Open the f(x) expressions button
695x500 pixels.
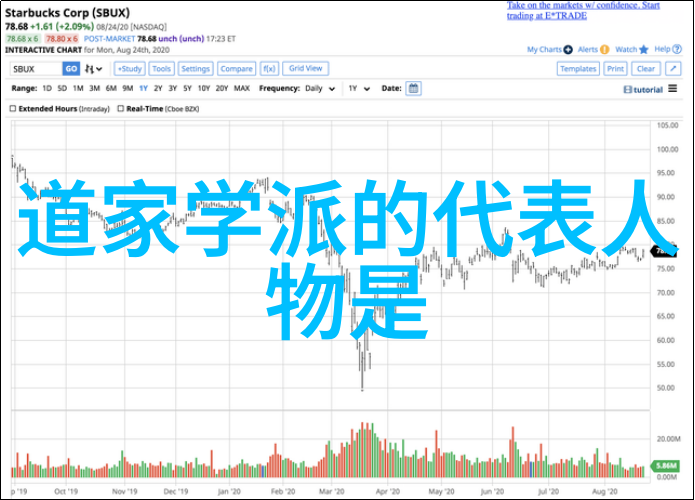pos(269,69)
